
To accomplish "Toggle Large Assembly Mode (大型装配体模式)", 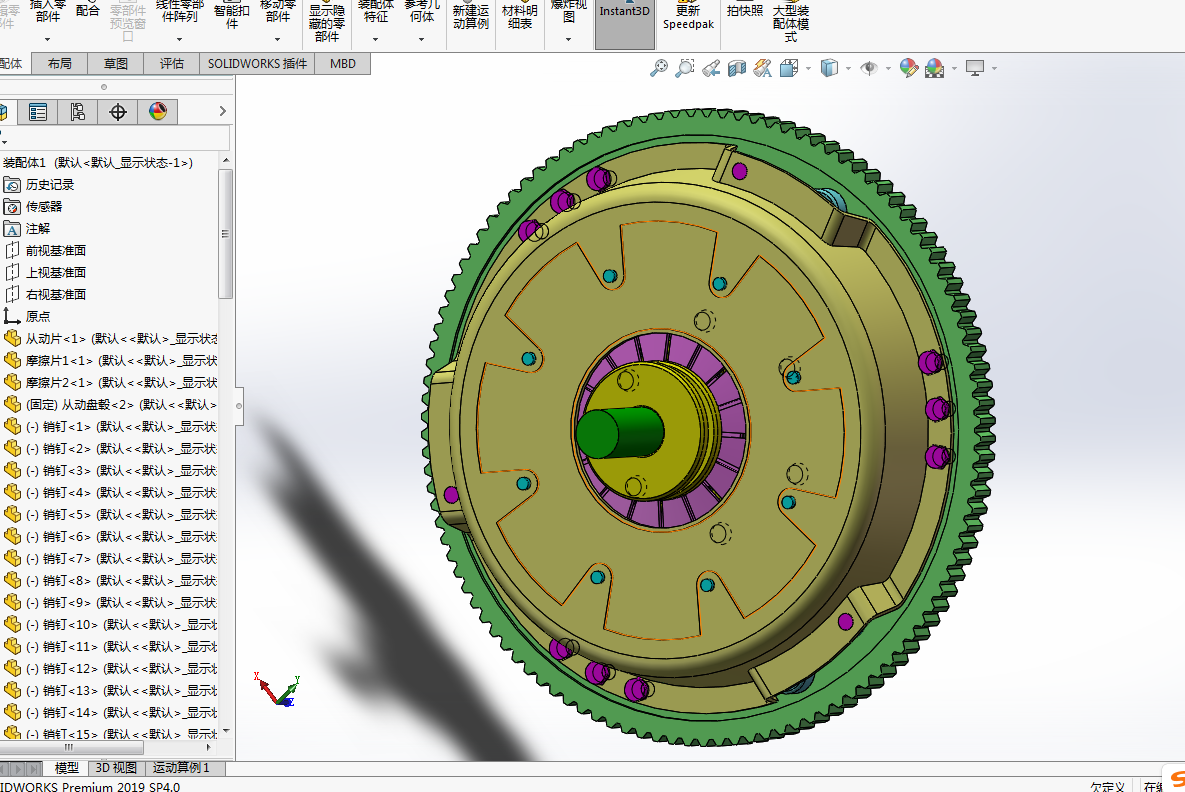I will click(790, 23).
